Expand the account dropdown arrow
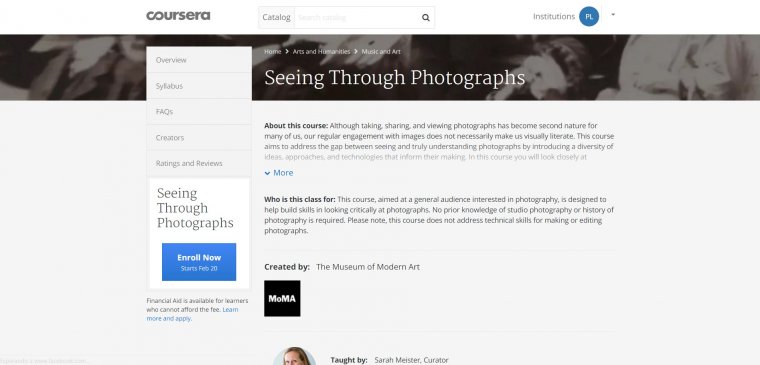 click(613, 15)
